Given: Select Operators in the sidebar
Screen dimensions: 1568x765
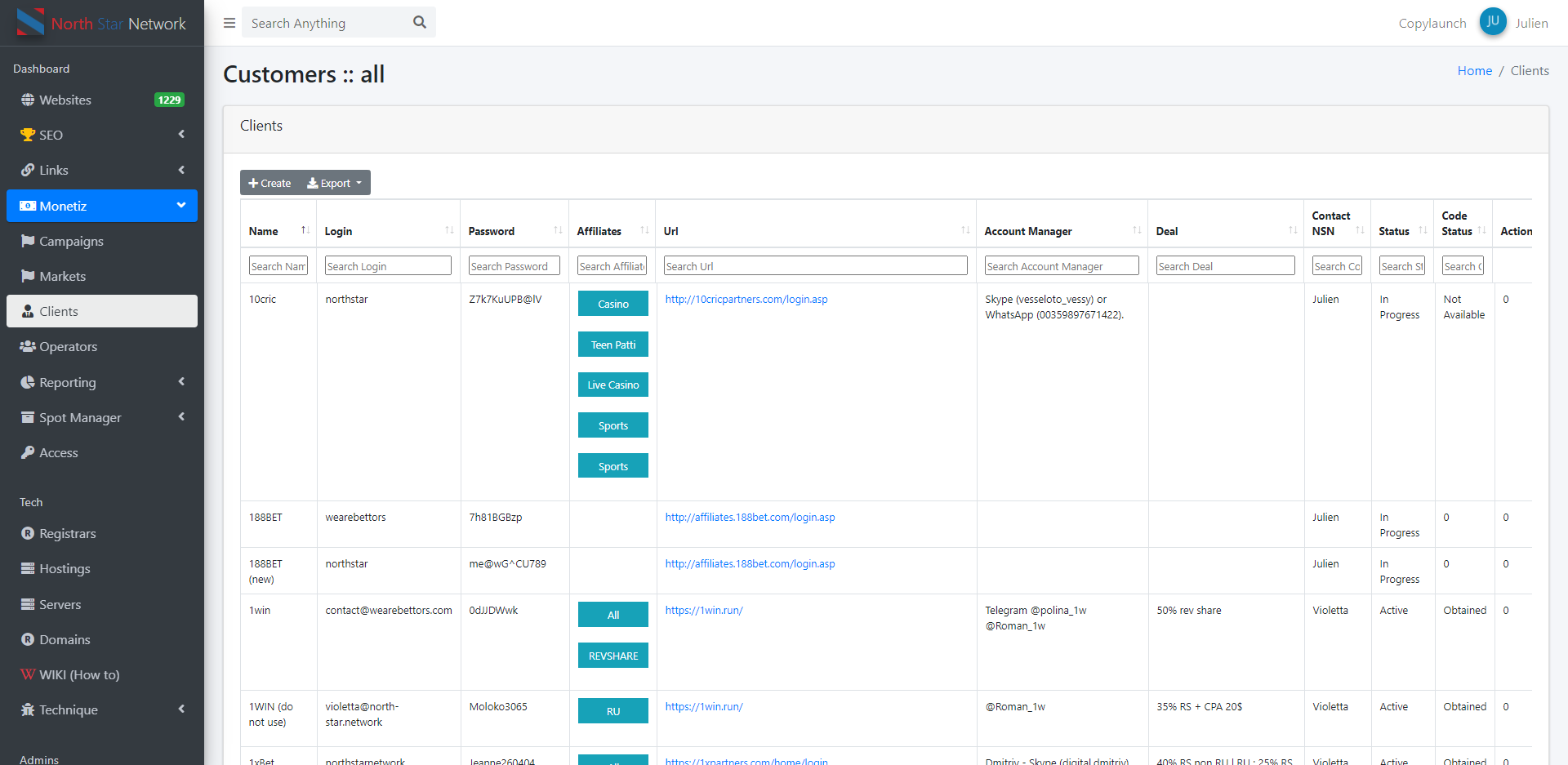Looking at the screenshot, I should point(68,346).
